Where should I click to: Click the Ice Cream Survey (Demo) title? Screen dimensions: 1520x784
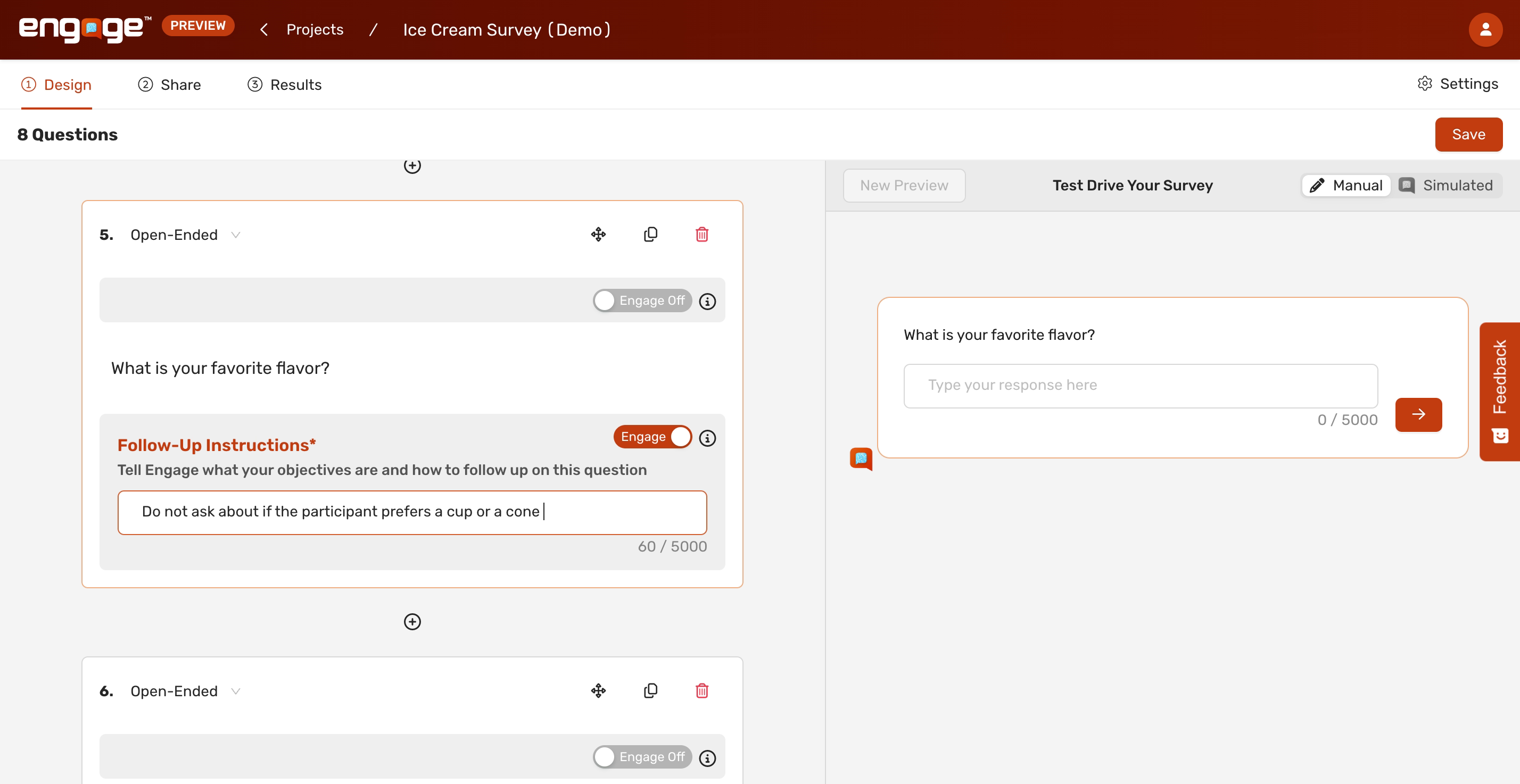tap(506, 29)
